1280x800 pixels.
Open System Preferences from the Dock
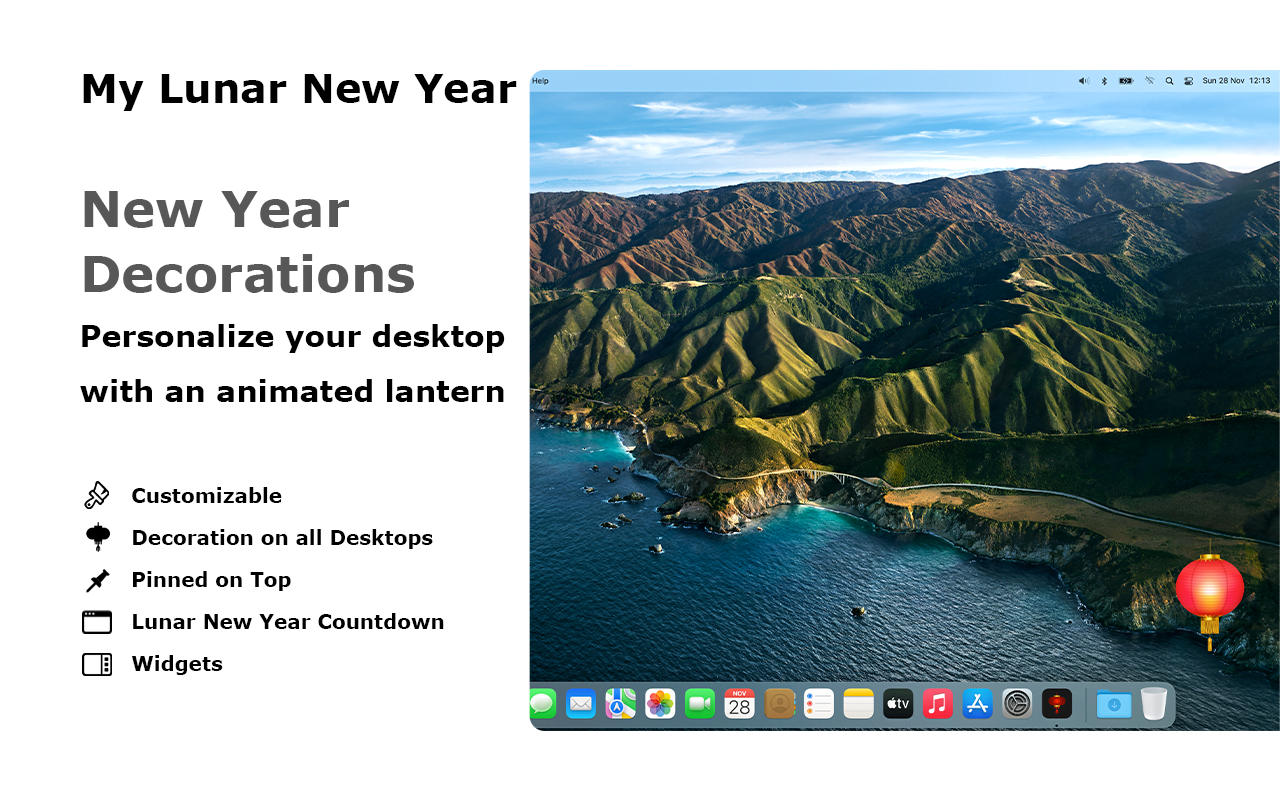click(1017, 703)
